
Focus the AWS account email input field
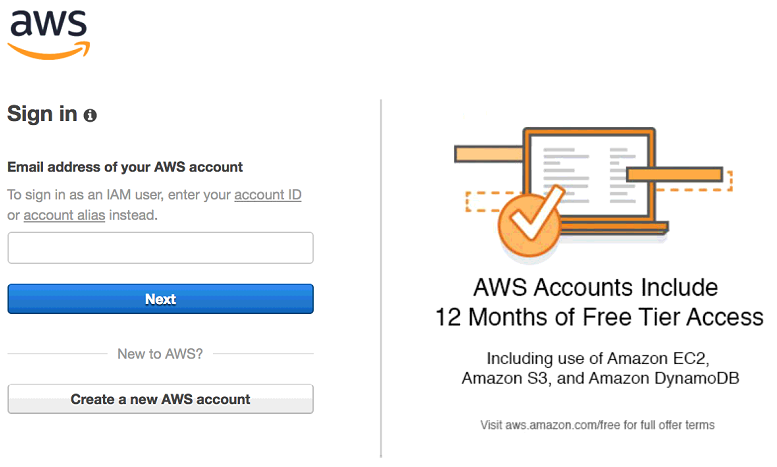tap(161, 248)
